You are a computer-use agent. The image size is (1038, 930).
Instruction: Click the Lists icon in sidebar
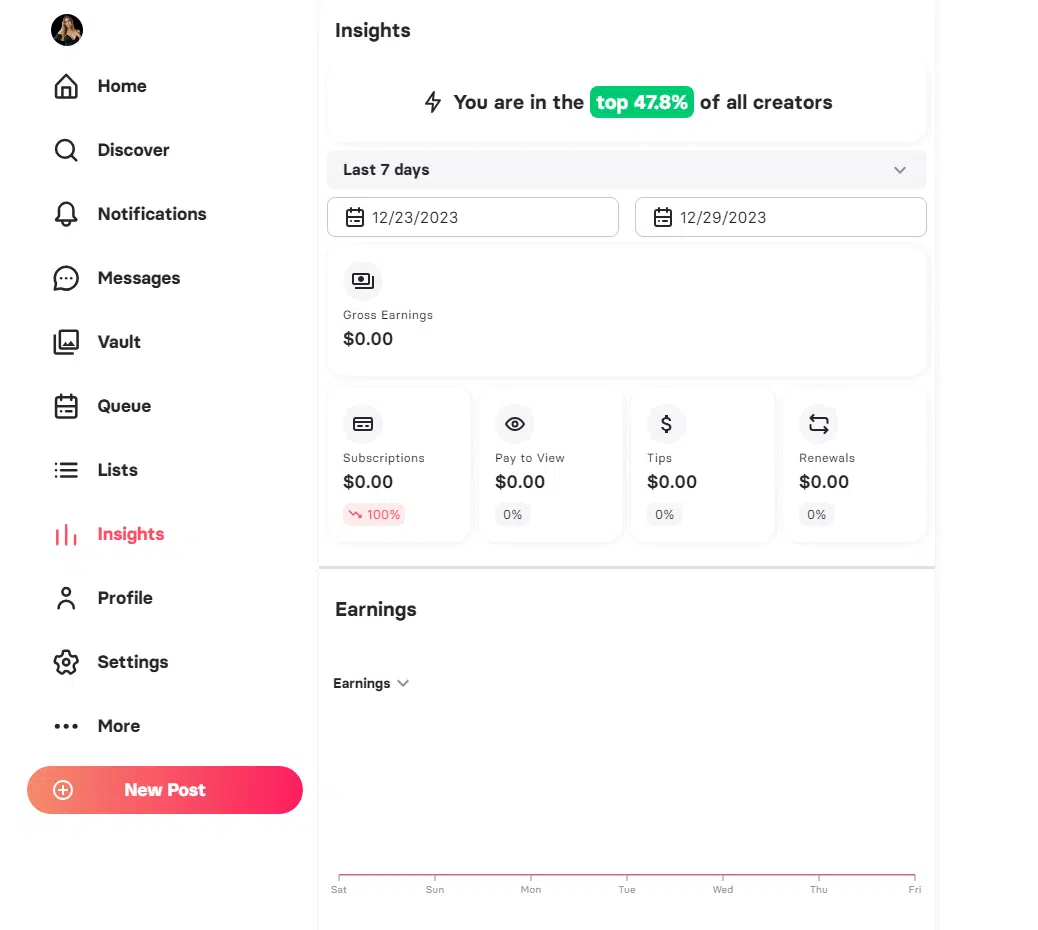click(x=66, y=470)
